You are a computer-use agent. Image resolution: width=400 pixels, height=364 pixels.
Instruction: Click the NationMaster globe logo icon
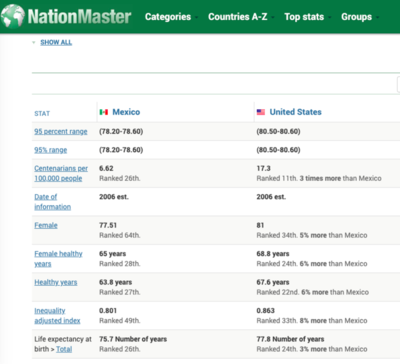tap(13, 16)
